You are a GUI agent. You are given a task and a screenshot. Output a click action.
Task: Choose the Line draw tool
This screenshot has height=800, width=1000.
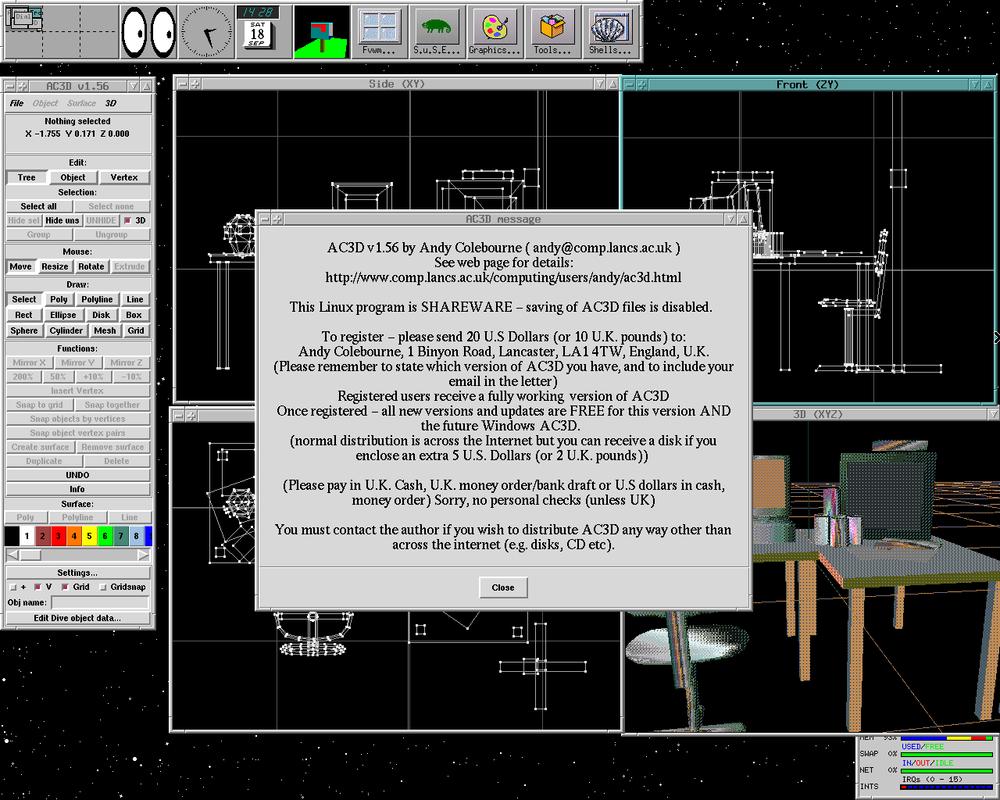coord(135,299)
